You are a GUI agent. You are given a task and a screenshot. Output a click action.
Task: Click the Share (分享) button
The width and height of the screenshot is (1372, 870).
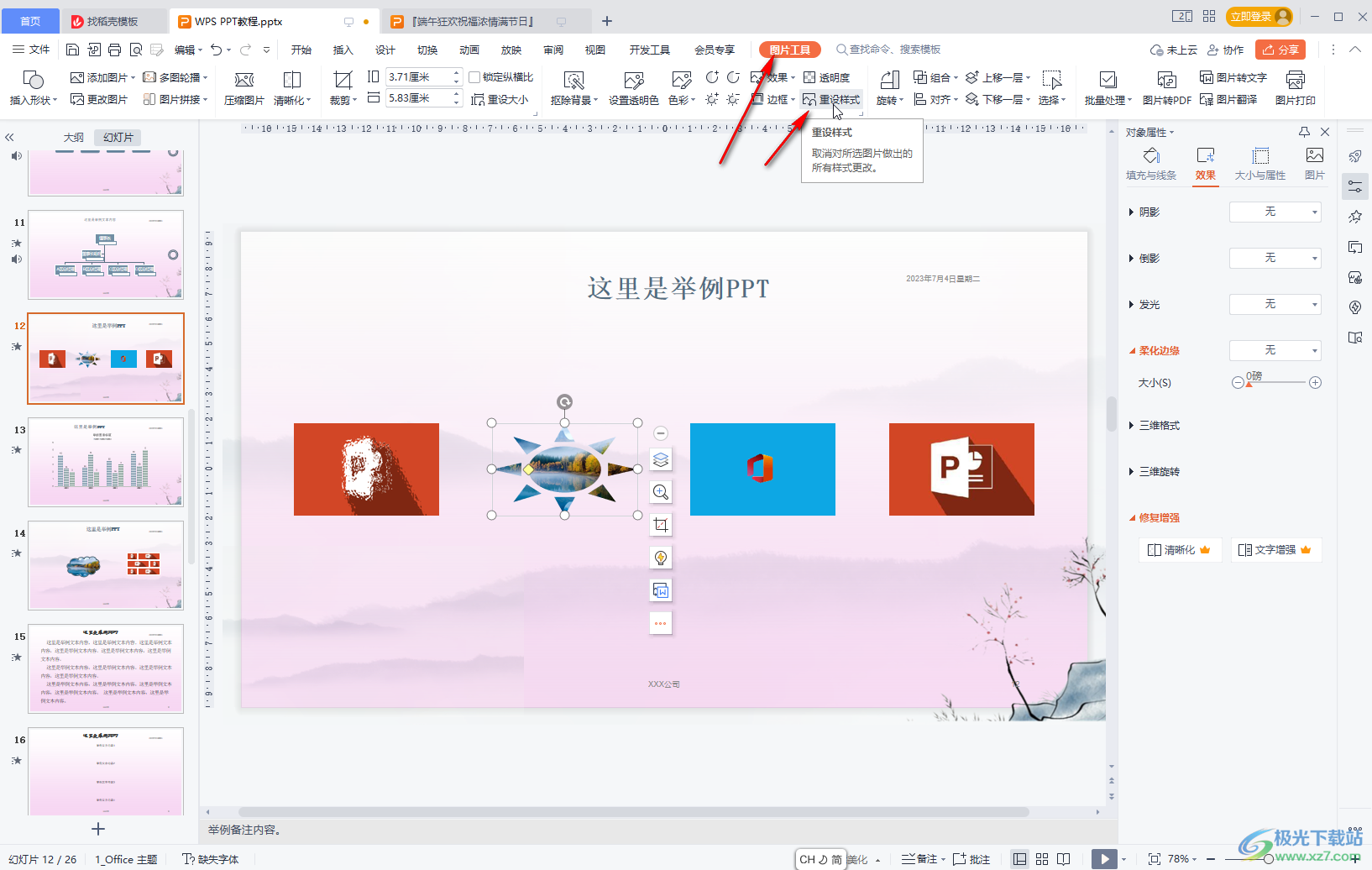[x=1280, y=50]
